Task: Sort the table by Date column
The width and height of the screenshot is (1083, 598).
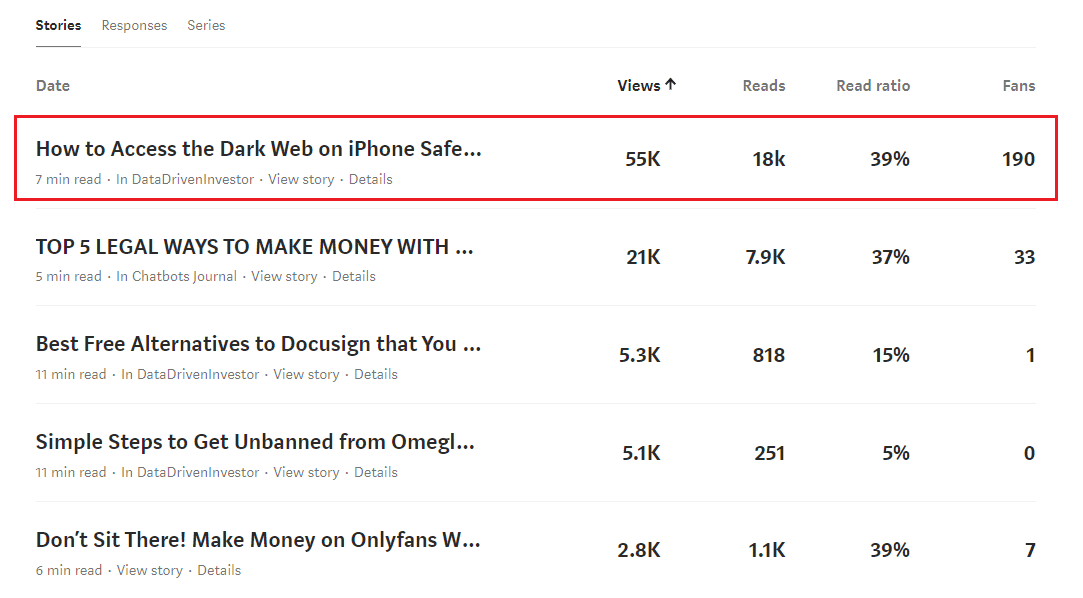Action: point(53,86)
